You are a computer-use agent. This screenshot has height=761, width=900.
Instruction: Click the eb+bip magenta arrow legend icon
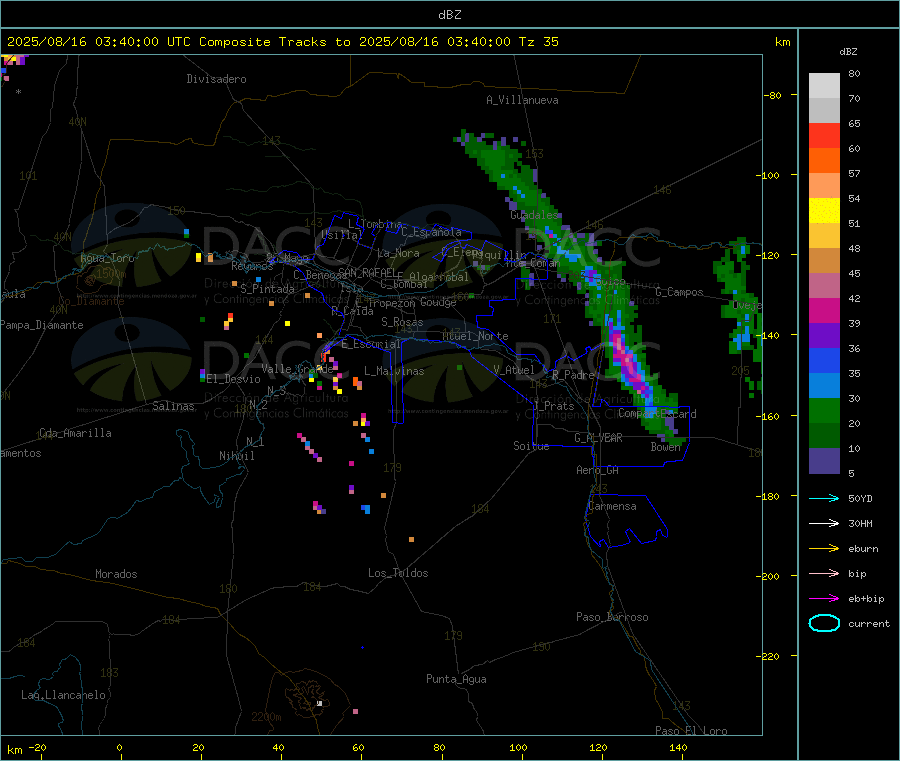(x=824, y=599)
